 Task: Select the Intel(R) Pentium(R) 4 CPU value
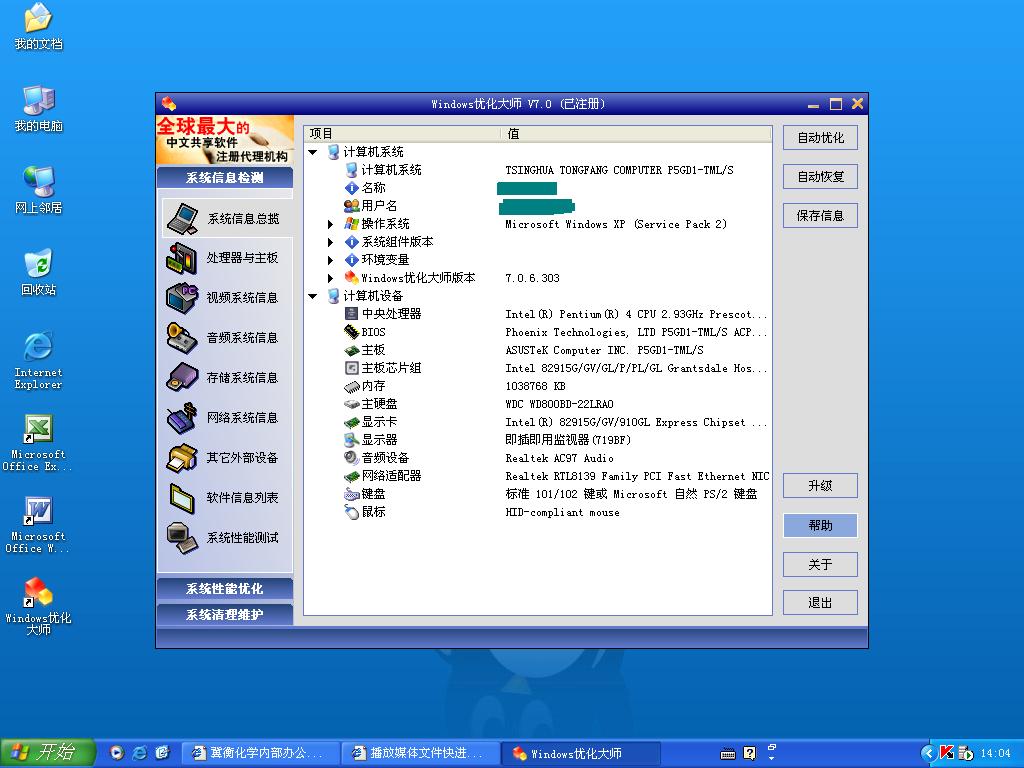635,314
